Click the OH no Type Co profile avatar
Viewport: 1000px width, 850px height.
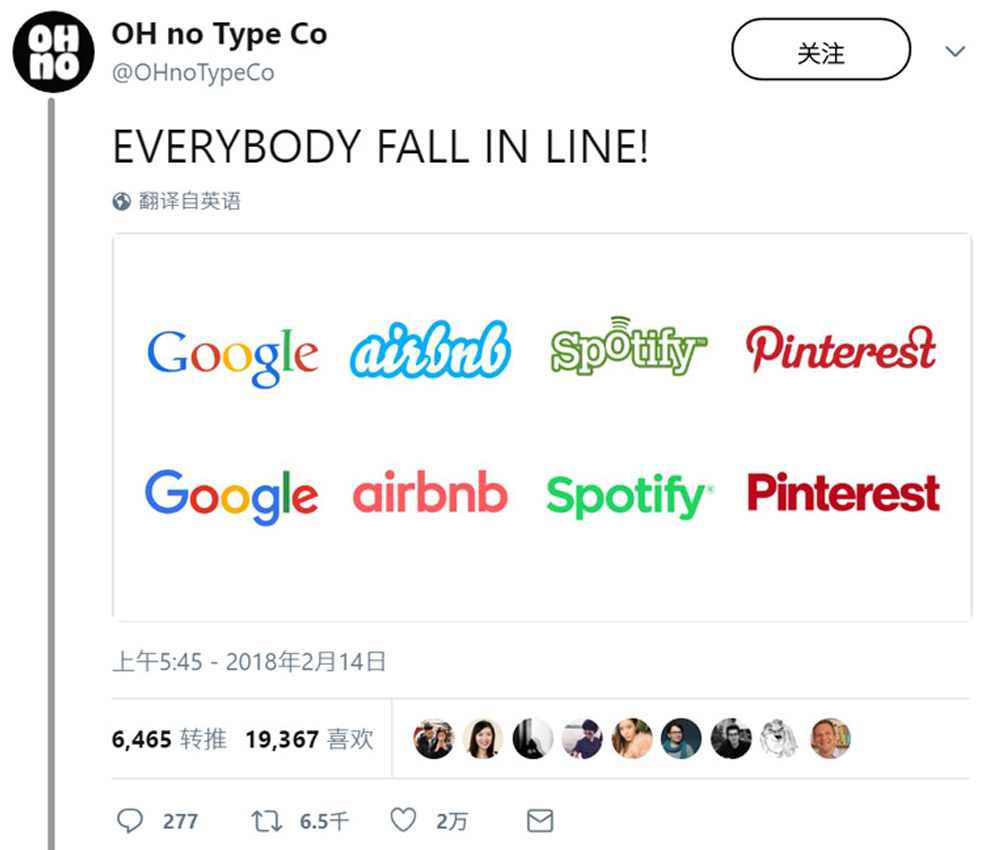[53, 52]
